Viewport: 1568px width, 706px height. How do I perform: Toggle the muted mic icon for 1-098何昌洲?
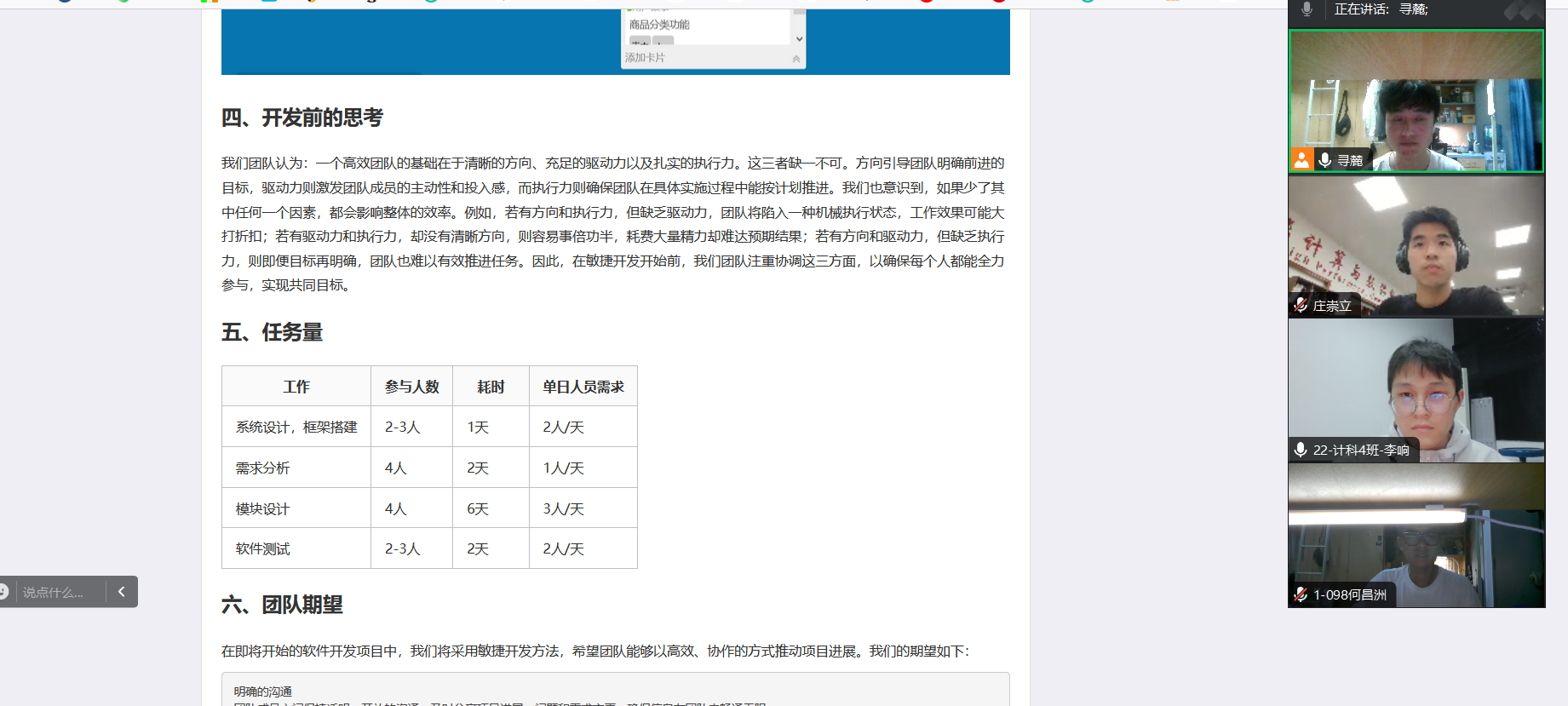1301,594
